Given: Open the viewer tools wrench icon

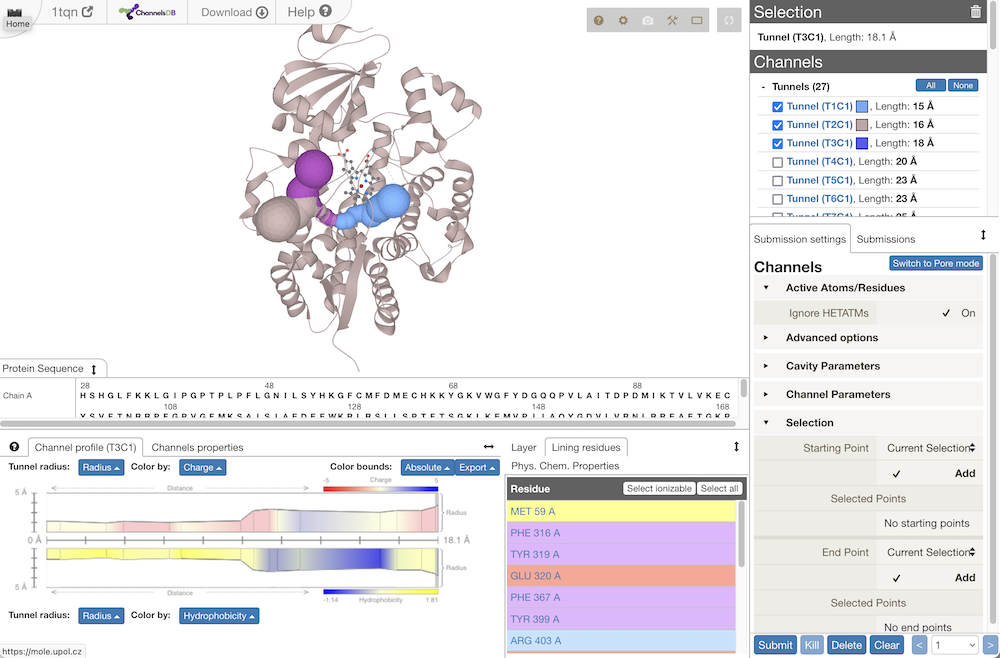Looking at the screenshot, I should (673, 20).
